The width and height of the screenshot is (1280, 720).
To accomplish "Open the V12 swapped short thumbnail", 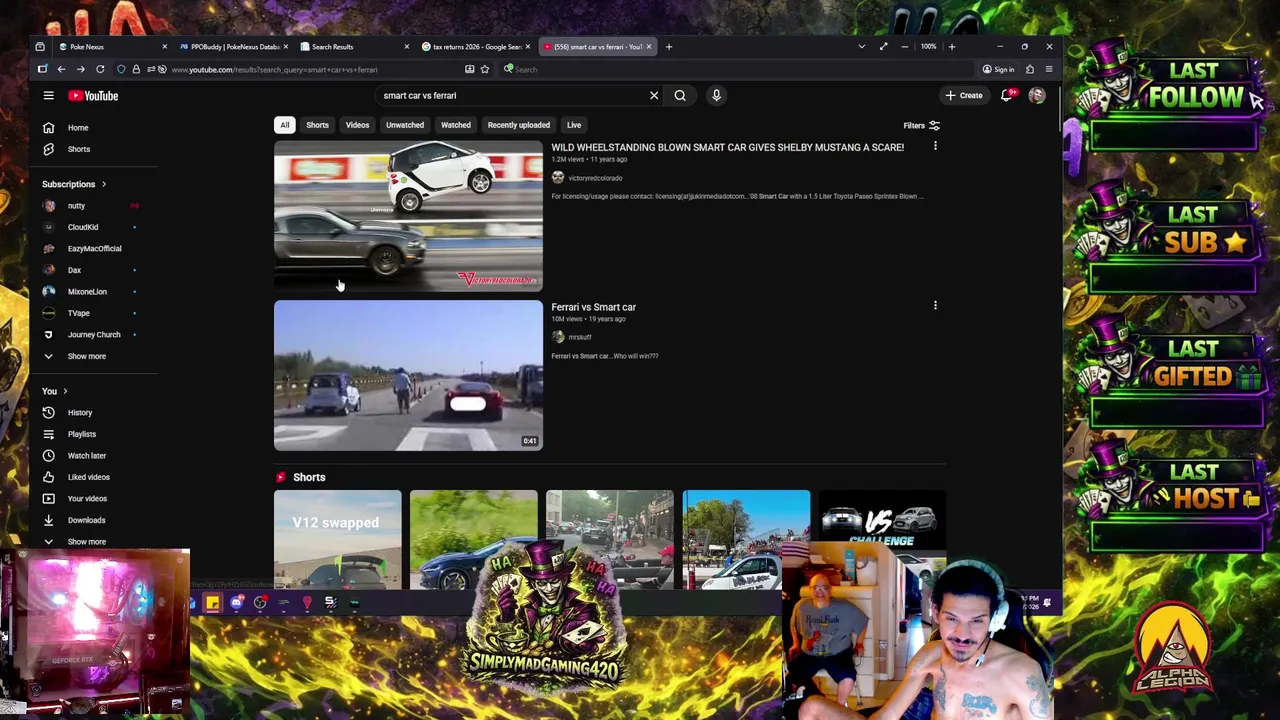I will (x=338, y=538).
